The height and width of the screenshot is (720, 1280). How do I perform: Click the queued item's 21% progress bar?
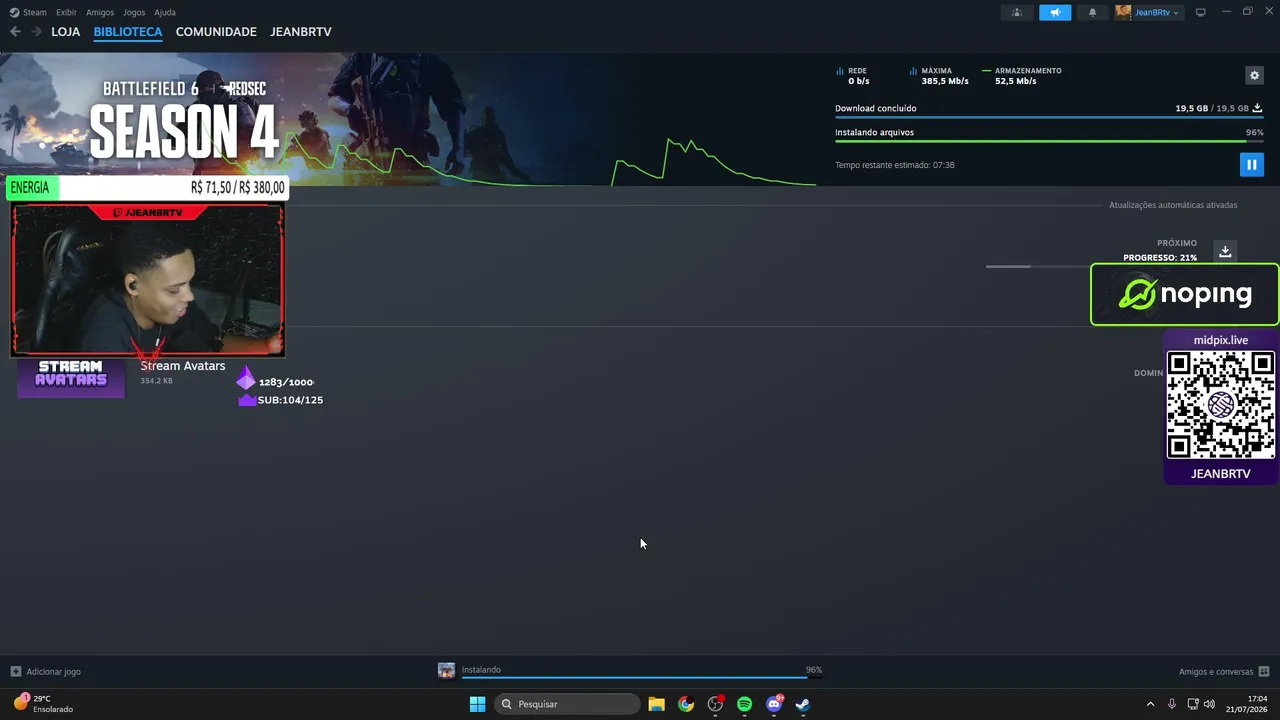[1037, 266]
